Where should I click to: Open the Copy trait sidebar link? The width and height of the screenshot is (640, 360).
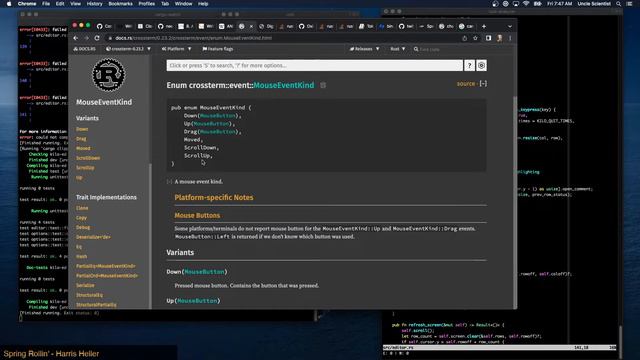click(x=81, y=218)
